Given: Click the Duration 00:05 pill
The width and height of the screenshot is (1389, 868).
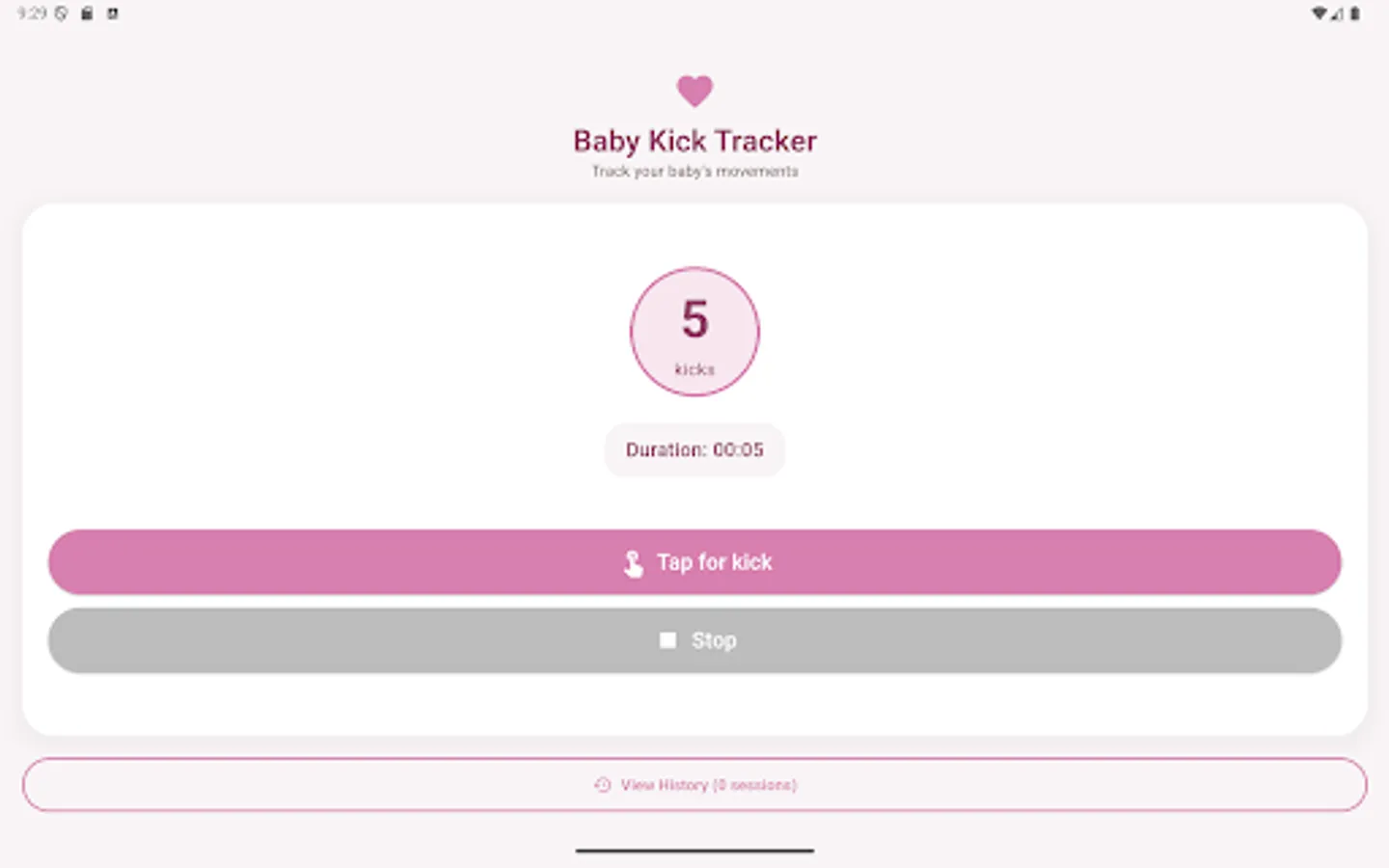Looking at the screenshot, I should coord(694,449).
